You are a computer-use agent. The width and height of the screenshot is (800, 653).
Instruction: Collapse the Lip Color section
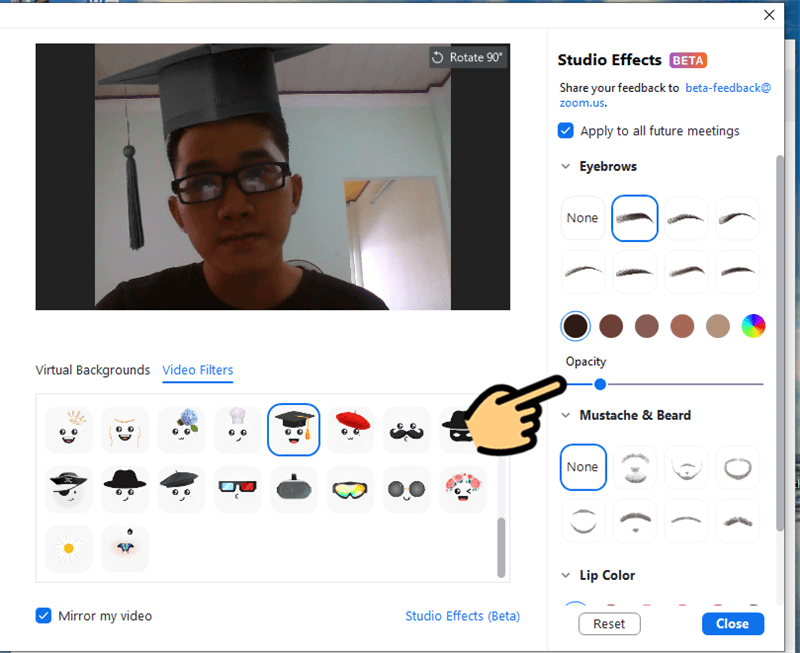tap(565, 576)
